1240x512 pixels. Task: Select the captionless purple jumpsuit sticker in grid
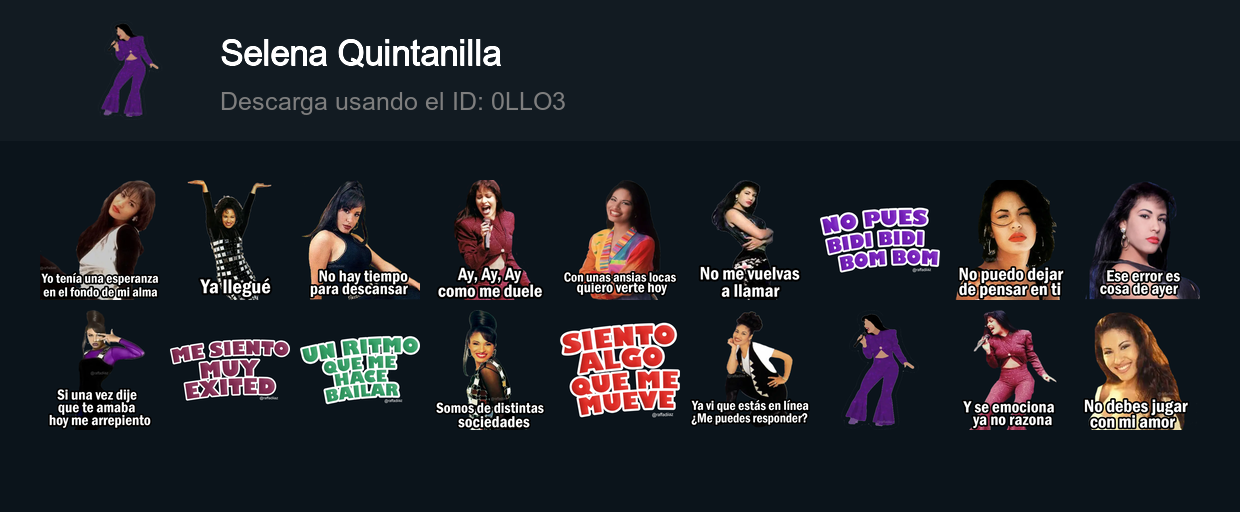click(880, 370)
